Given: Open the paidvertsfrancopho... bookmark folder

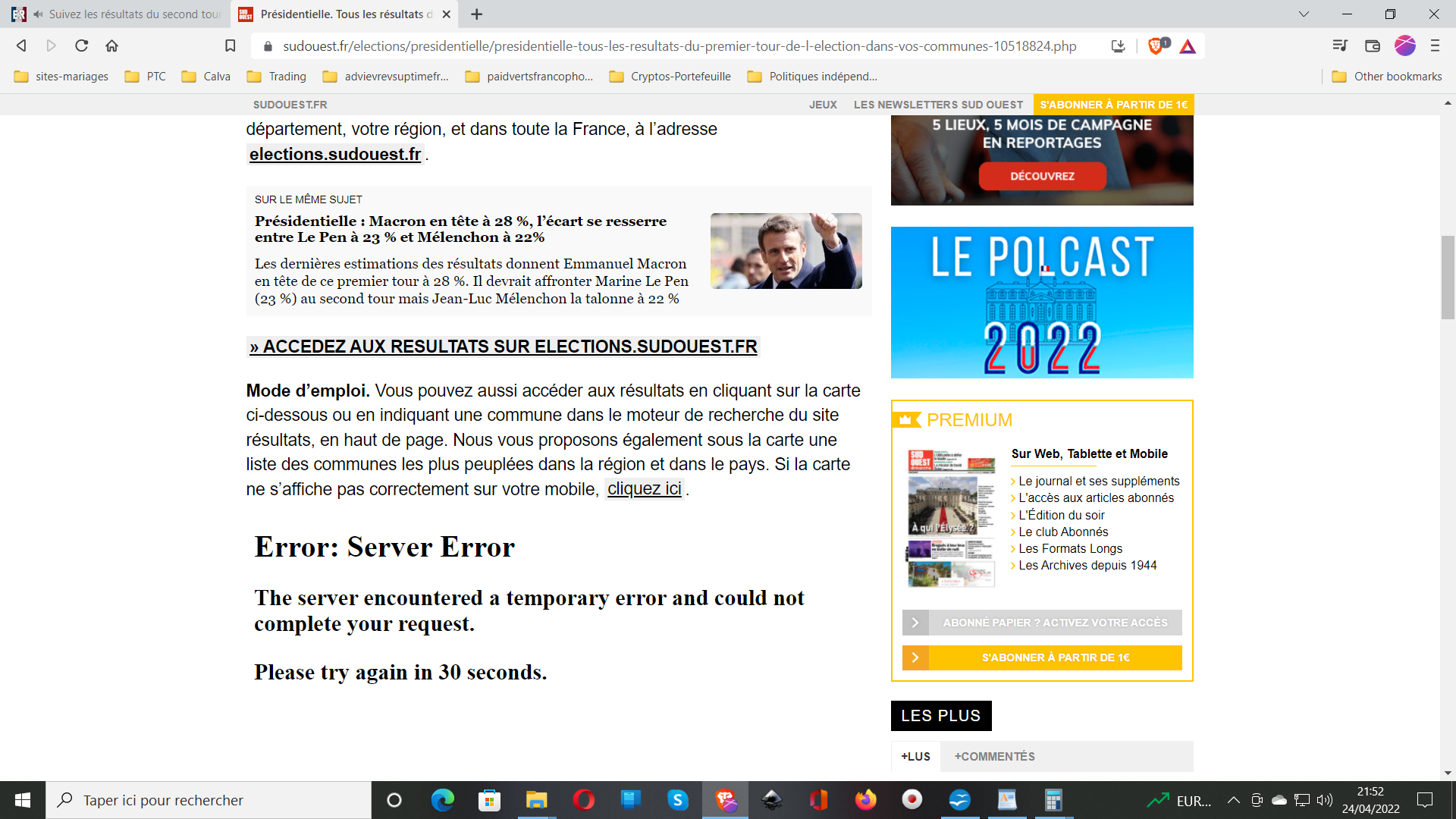Looking at the screenshot, I should coord(529,77).
